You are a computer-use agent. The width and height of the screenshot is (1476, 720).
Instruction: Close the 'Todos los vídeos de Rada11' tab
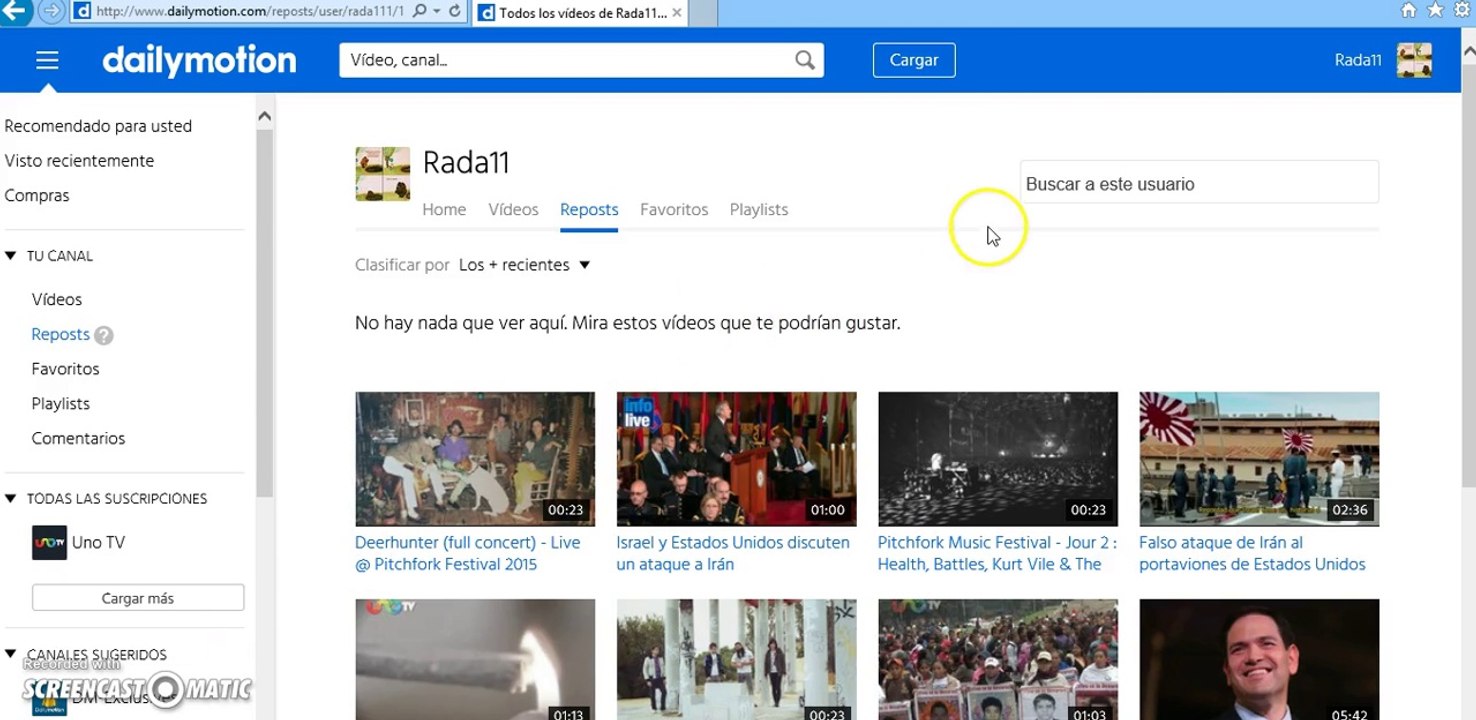(x=677, y=13)
